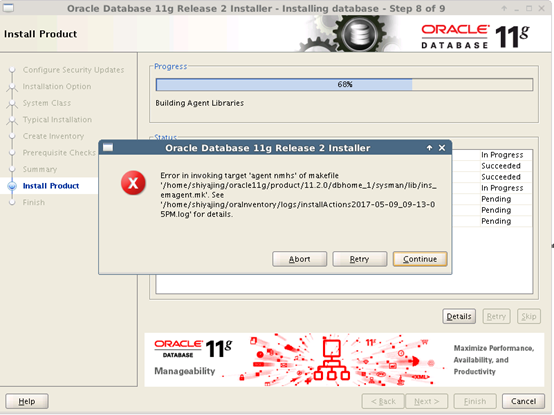Click the Progress group label
Screen dimensions: 554x415
coord(170,66)
